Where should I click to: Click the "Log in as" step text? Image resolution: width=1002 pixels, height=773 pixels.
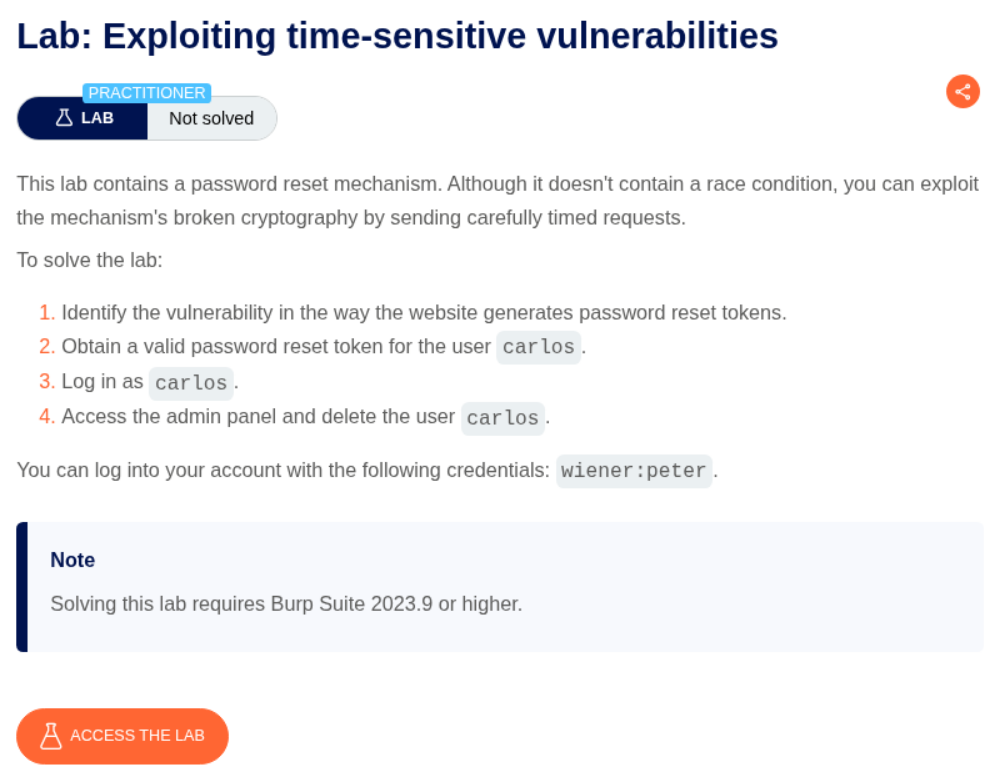coord(102,382)
